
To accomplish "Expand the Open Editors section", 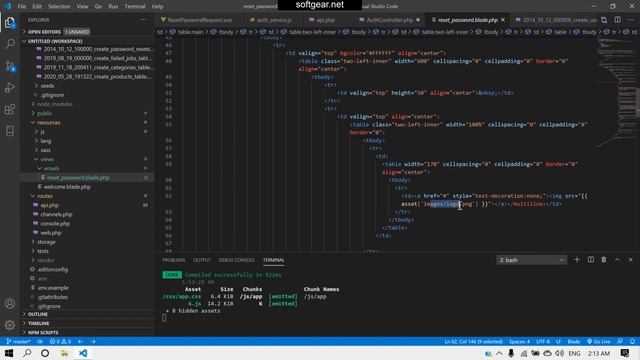I will (87, 31).
